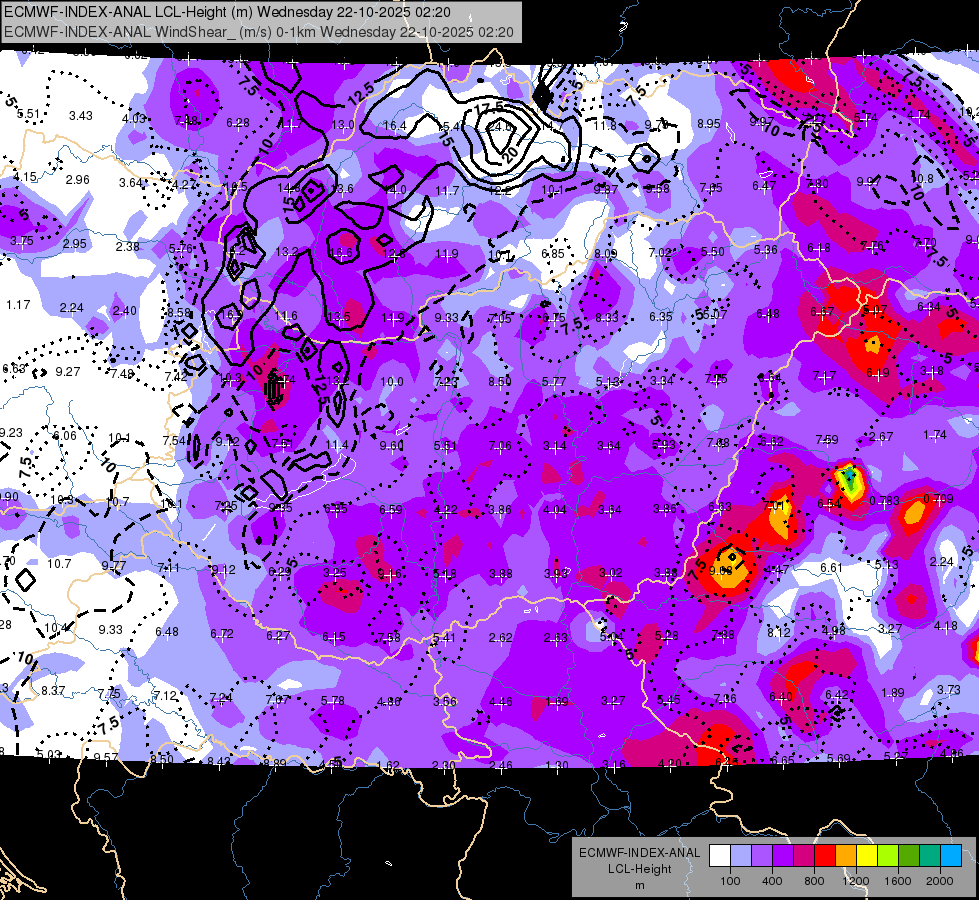Click the white swatch in the LCL-Height legend
Screen dimensions: 979x900
point(720,856)
